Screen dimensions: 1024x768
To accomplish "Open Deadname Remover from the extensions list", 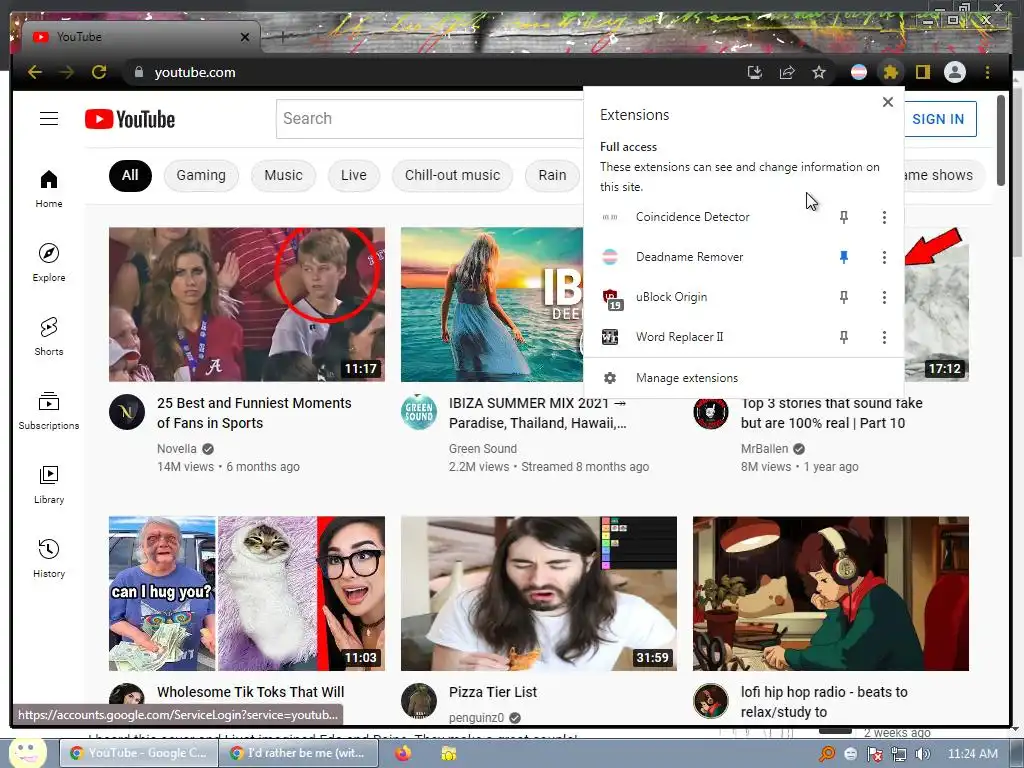I will point(690,257).
